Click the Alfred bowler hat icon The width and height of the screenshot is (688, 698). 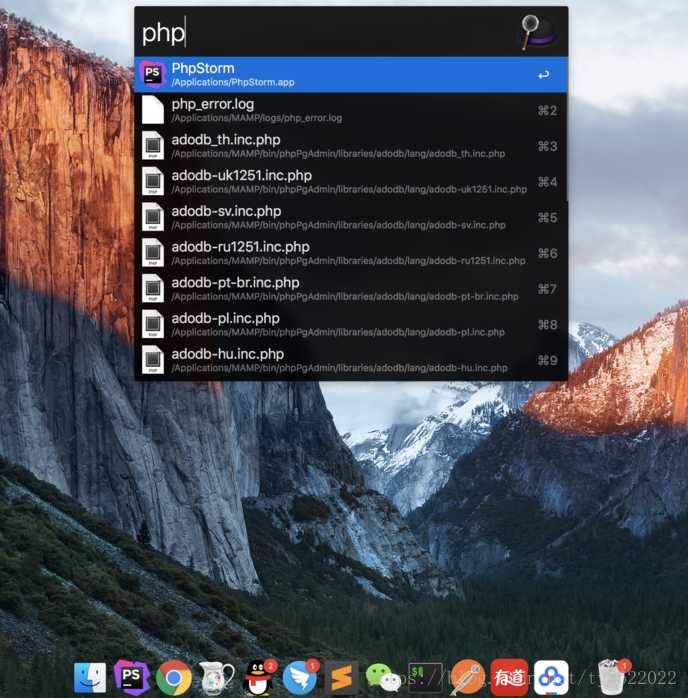(539, 32)
